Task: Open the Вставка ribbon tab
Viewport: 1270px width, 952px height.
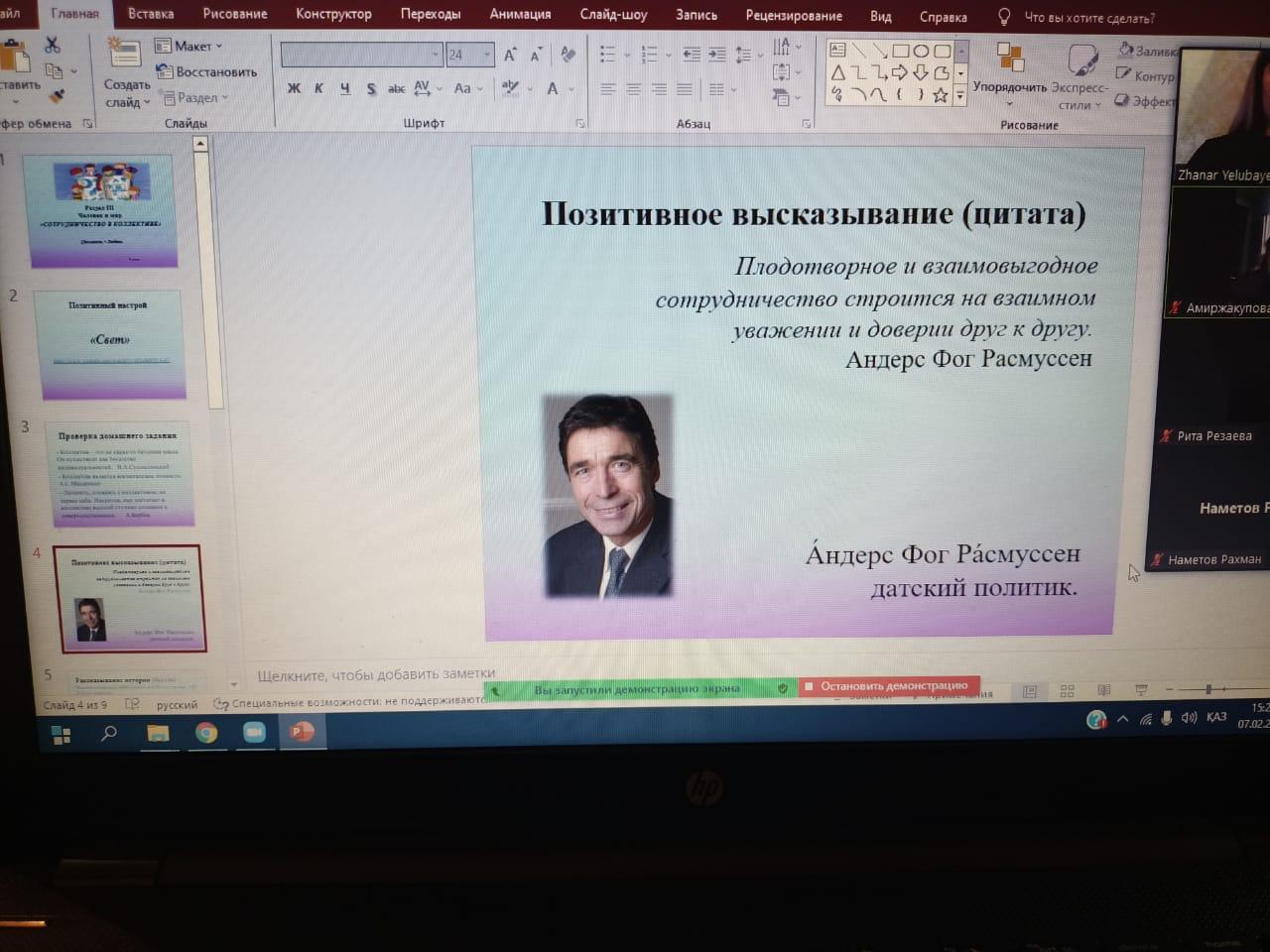Action: click(x=151, y=14)
